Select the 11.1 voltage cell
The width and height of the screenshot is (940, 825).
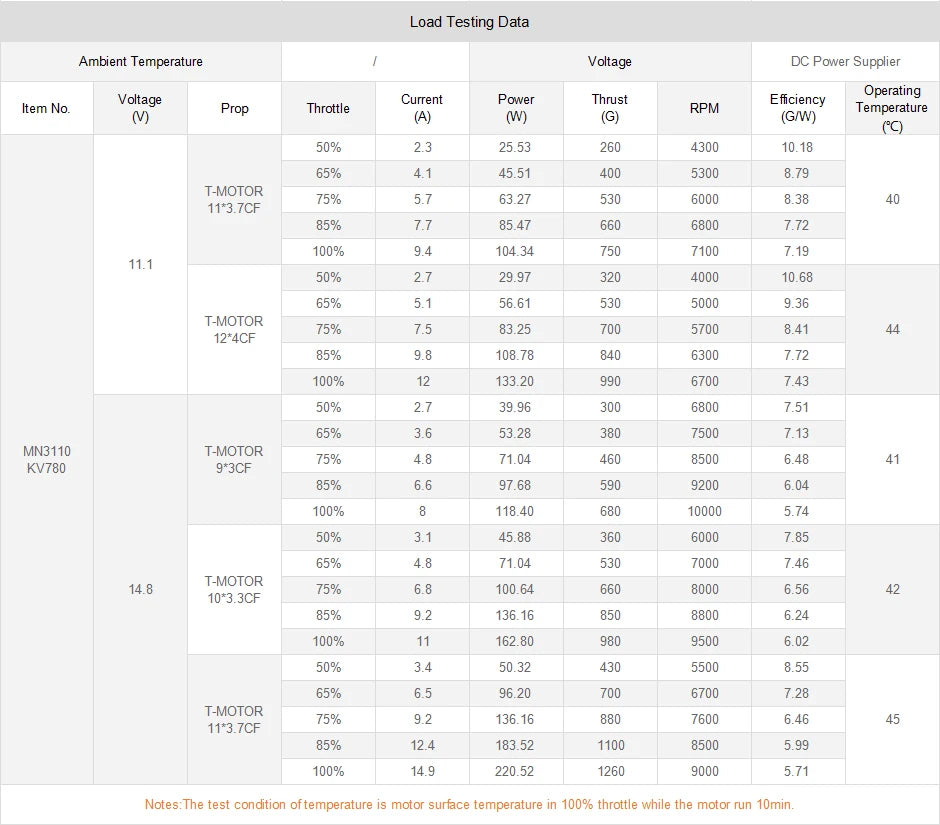140,265
